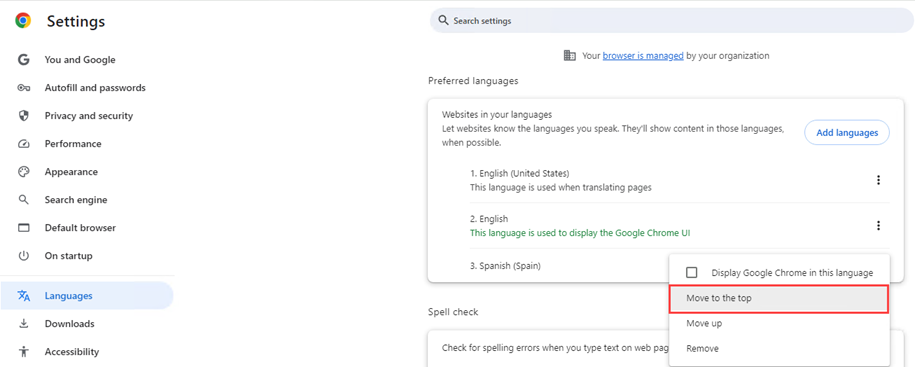The width and height of the screenshot is (915, 367).
Task: Click the speedometer Performance icon
Action: (x=23, y=144)
